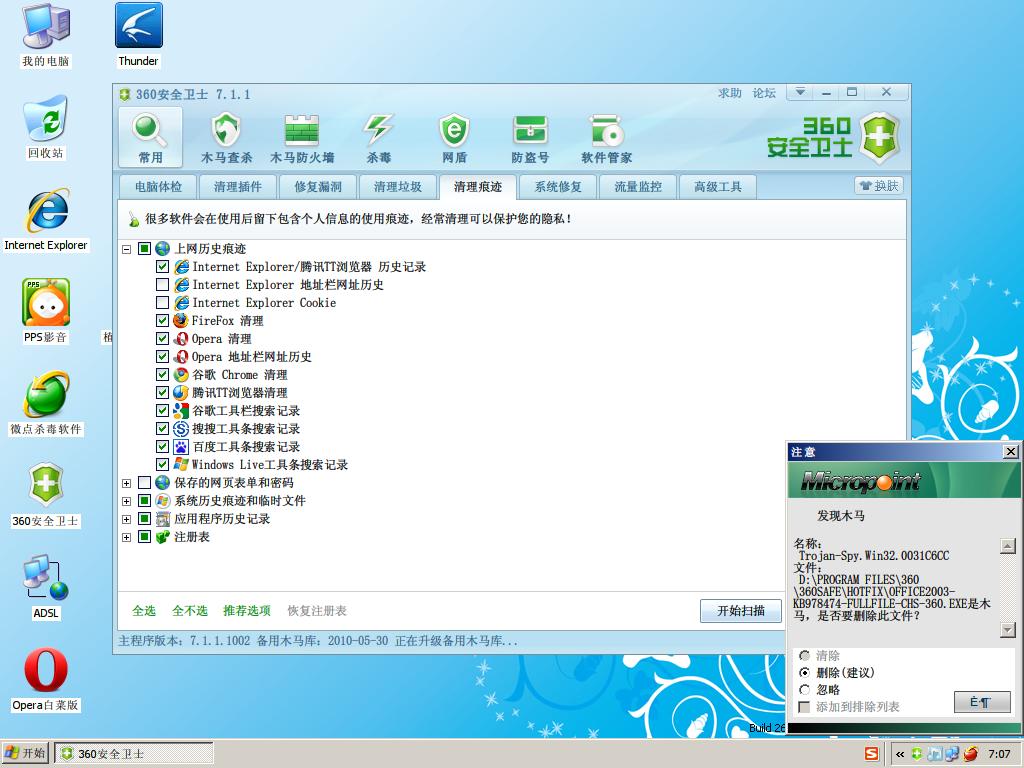Open the Thunder desktop shortcut

tap(138, 35)
